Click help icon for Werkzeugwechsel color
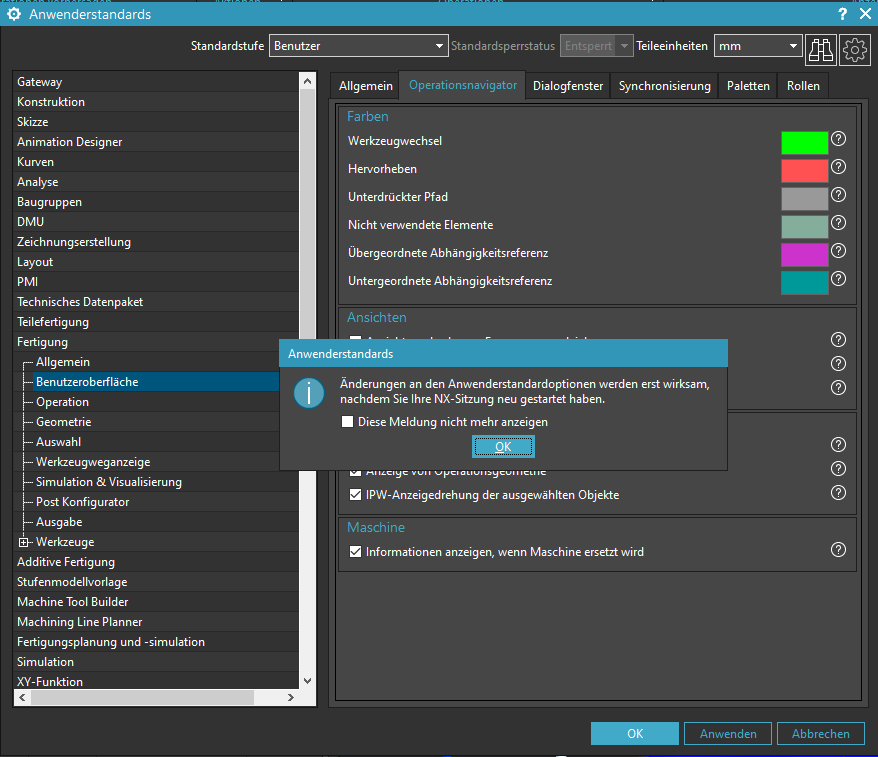The width and height of the screenshot is (878, 757). point(838,139)
